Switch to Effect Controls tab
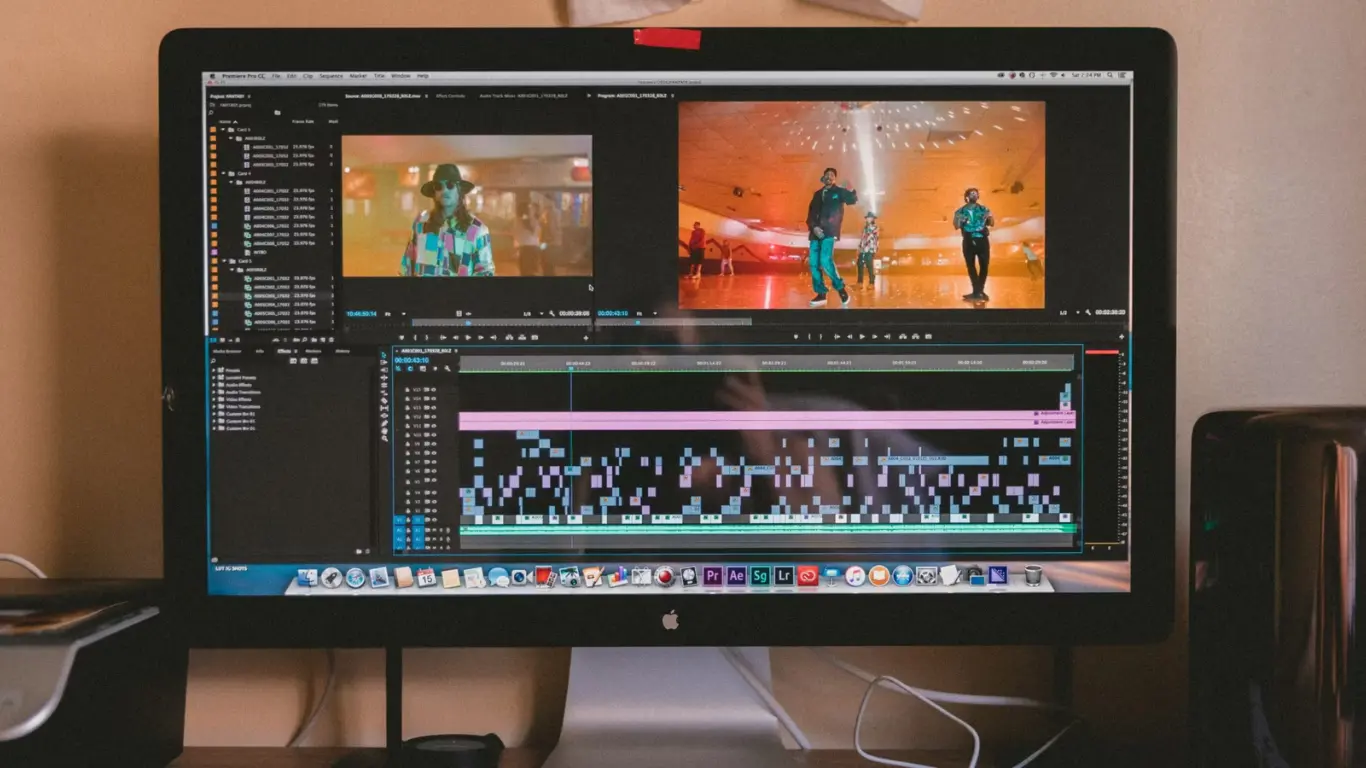The image size is (1366, 768). tap(450, 96)
